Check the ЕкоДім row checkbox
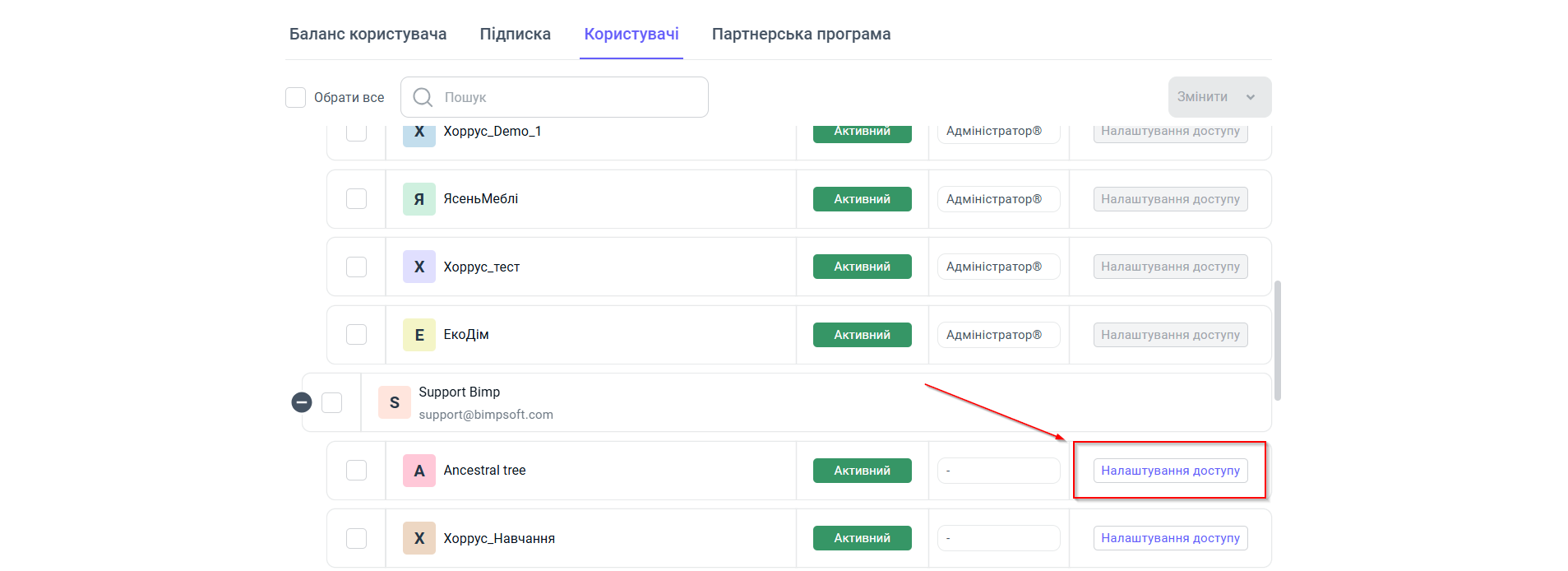Image resolution: width=1568 pixels, height=571 pixels. 356,335
